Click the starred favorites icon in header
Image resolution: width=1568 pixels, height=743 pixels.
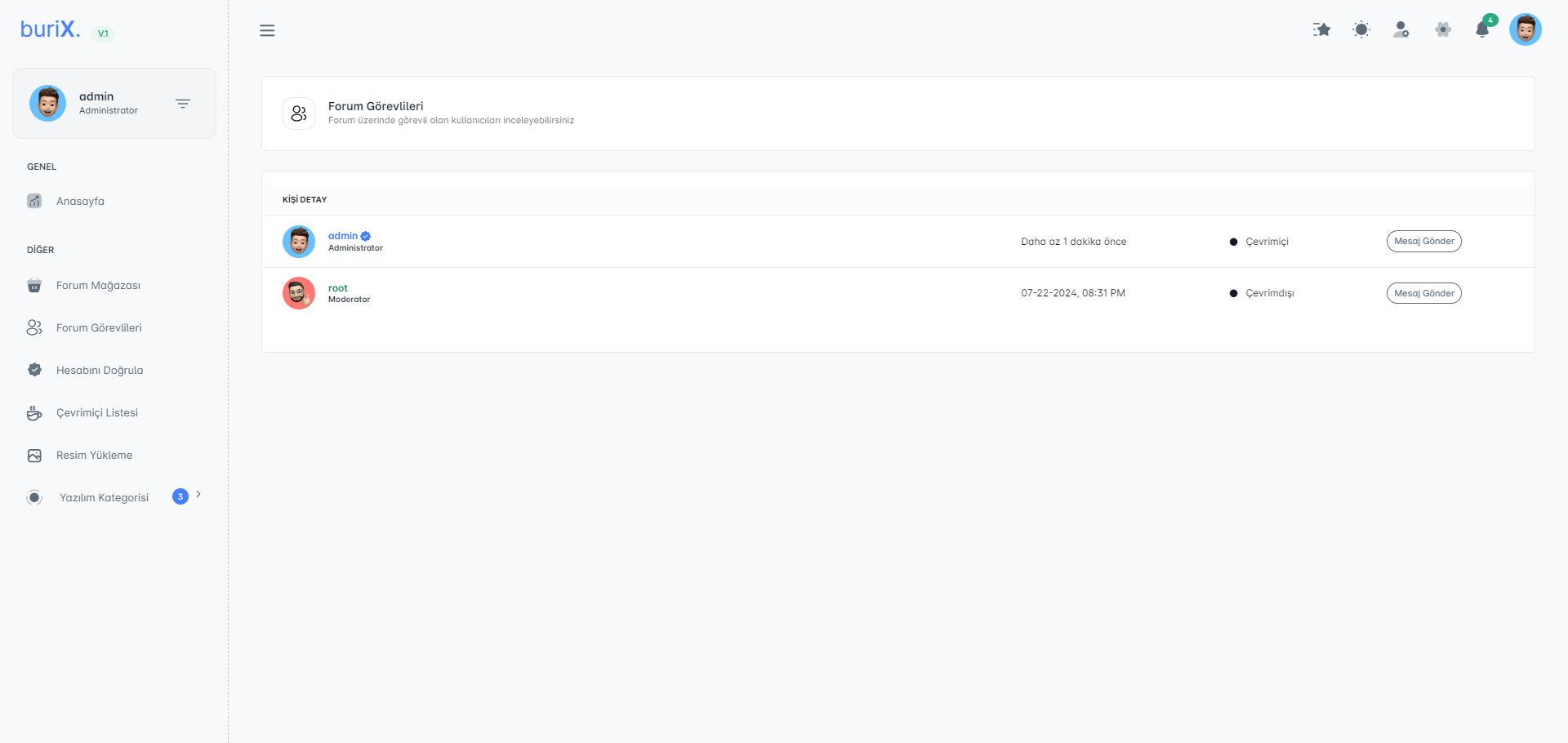pos(1321,30)
